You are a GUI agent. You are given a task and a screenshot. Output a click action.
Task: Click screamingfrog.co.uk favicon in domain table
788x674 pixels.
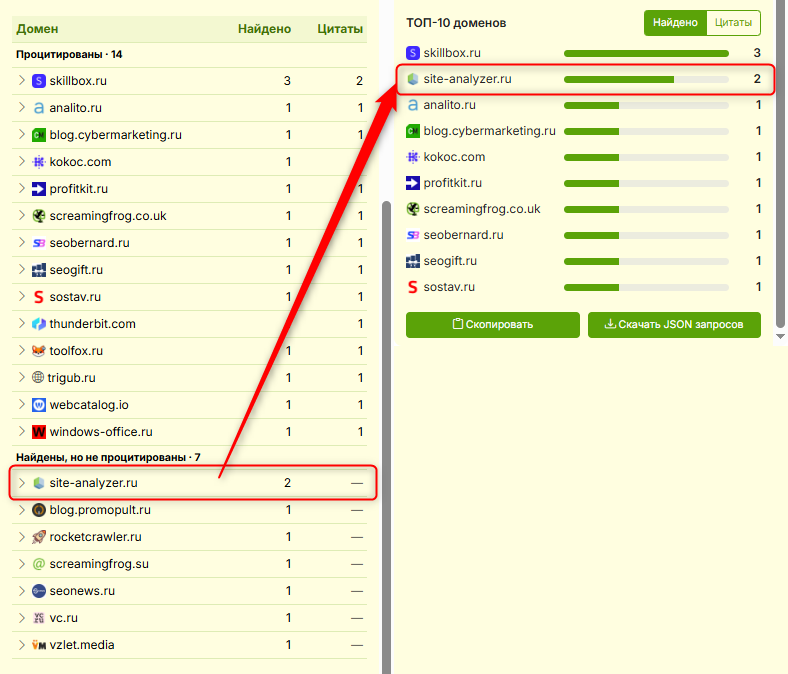(39, 216)
